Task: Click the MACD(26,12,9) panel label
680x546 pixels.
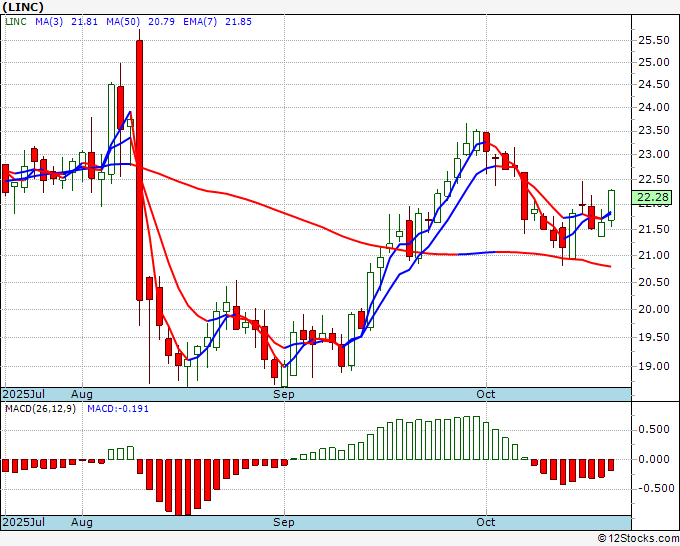Action: (x=40, y=409)
